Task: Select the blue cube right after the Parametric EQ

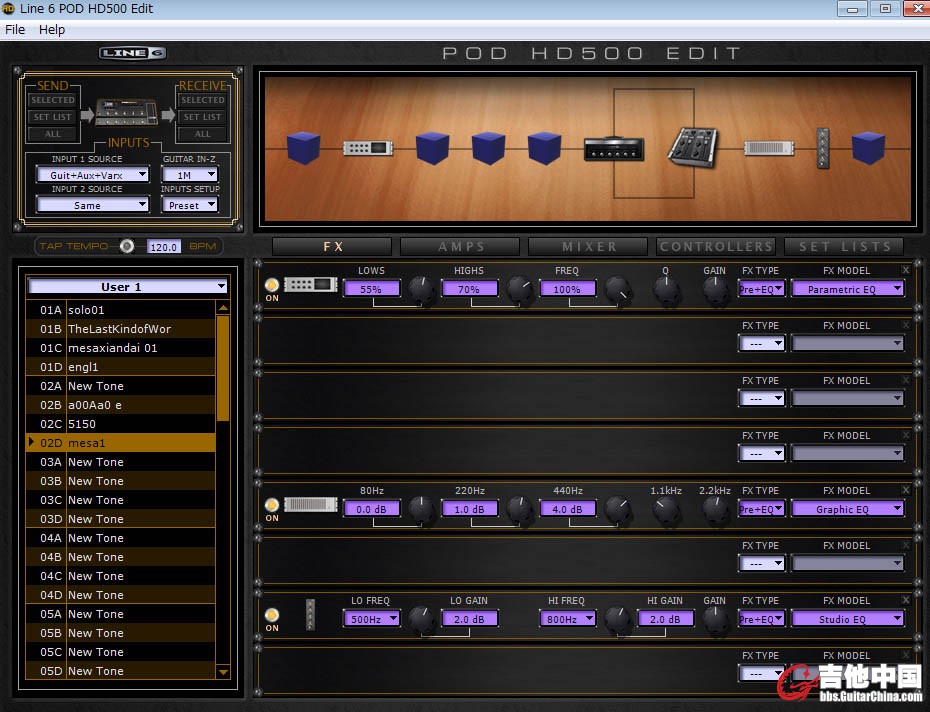Action: [432, 148]
